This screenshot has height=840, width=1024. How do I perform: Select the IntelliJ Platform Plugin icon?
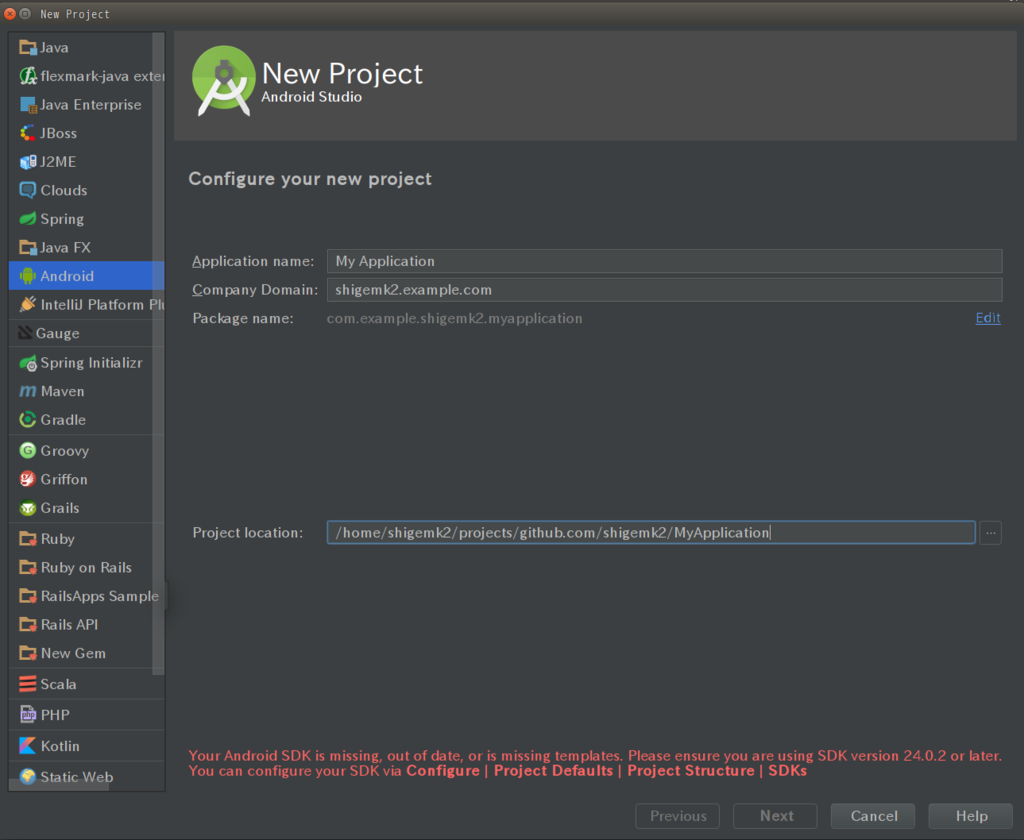(27, 304)
